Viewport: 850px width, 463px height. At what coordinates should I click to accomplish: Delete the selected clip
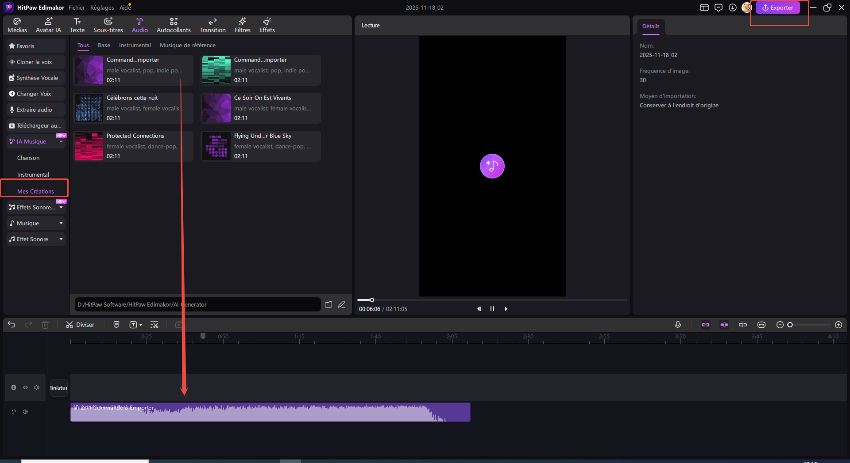[x=45, y=325]
